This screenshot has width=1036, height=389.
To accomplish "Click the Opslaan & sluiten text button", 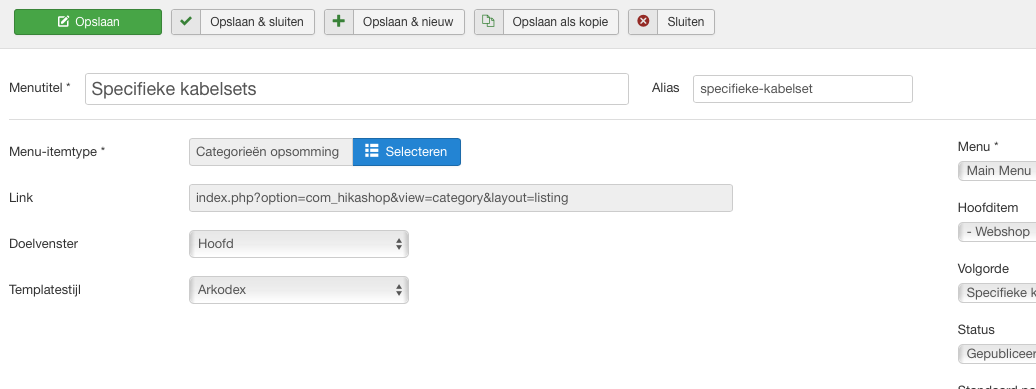I will click(x=257, y=22).
